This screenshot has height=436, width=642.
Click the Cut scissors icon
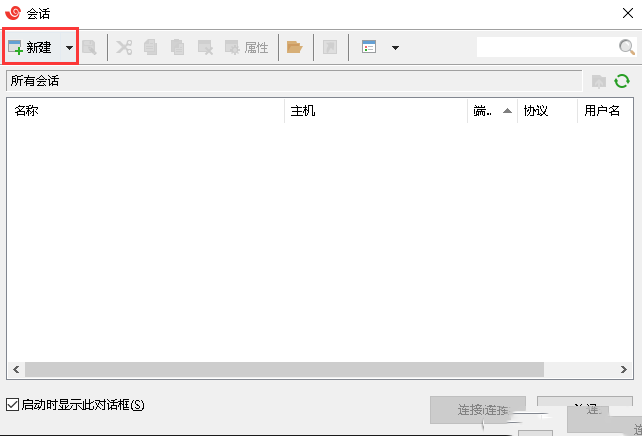[124, 47]
